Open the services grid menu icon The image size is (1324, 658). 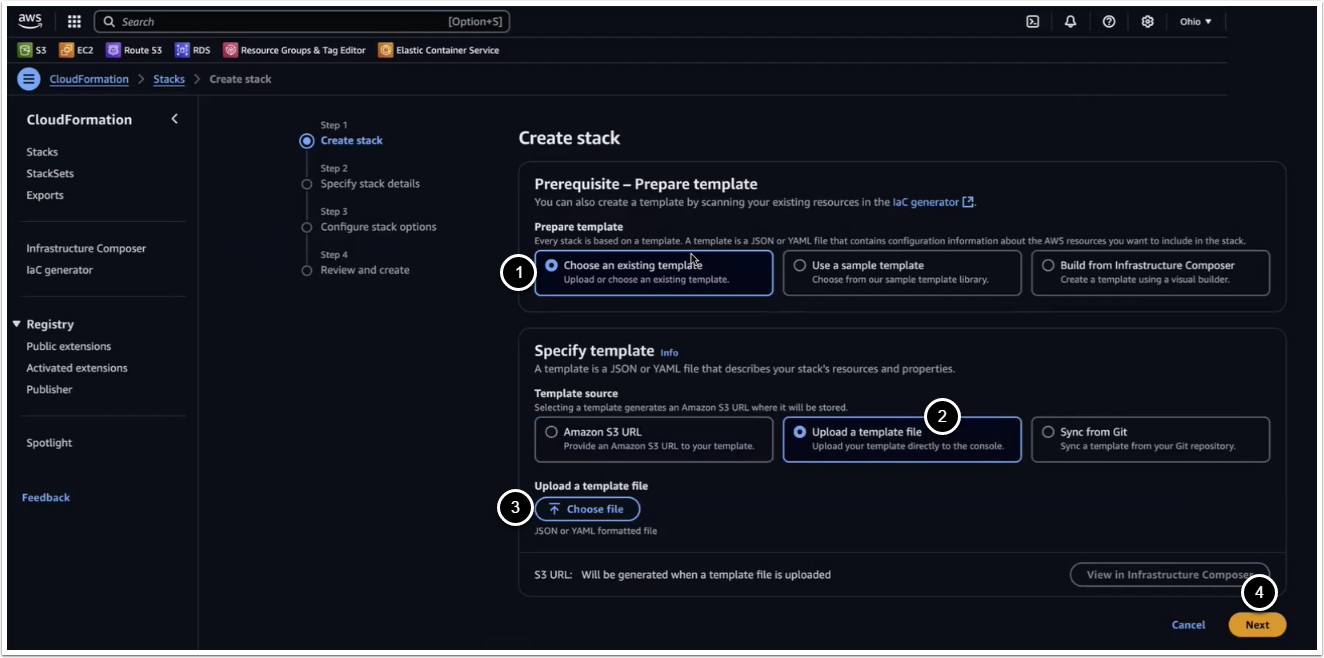coord(74,21)
